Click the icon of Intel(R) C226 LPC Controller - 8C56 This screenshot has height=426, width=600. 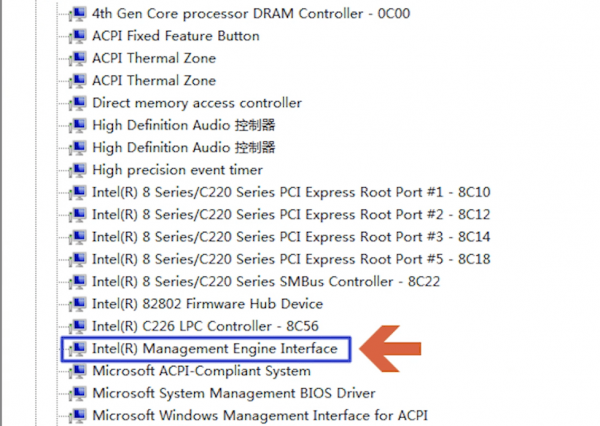(x=78, y=326)
